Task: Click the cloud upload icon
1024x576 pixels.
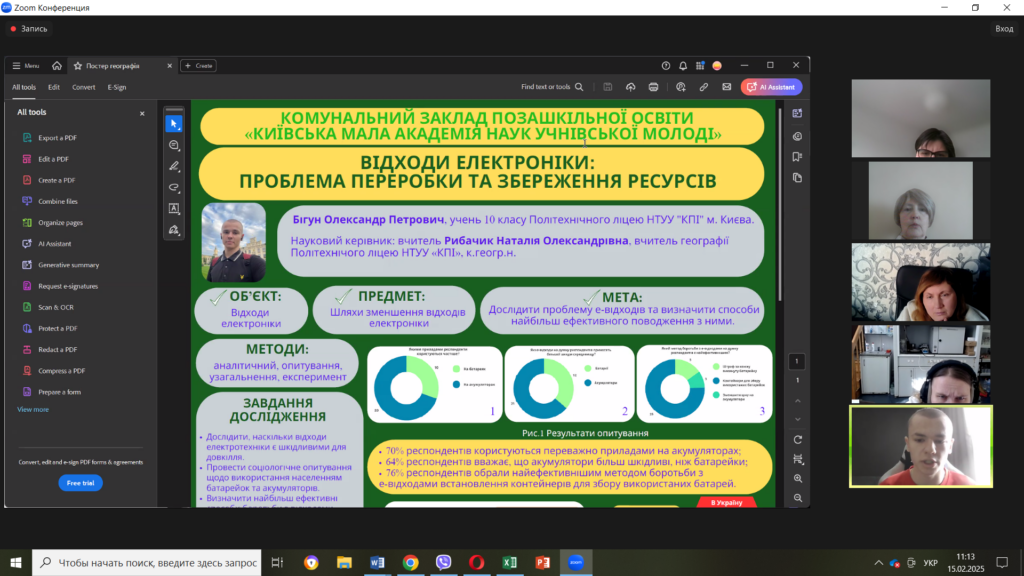Action: pos(630,87)
